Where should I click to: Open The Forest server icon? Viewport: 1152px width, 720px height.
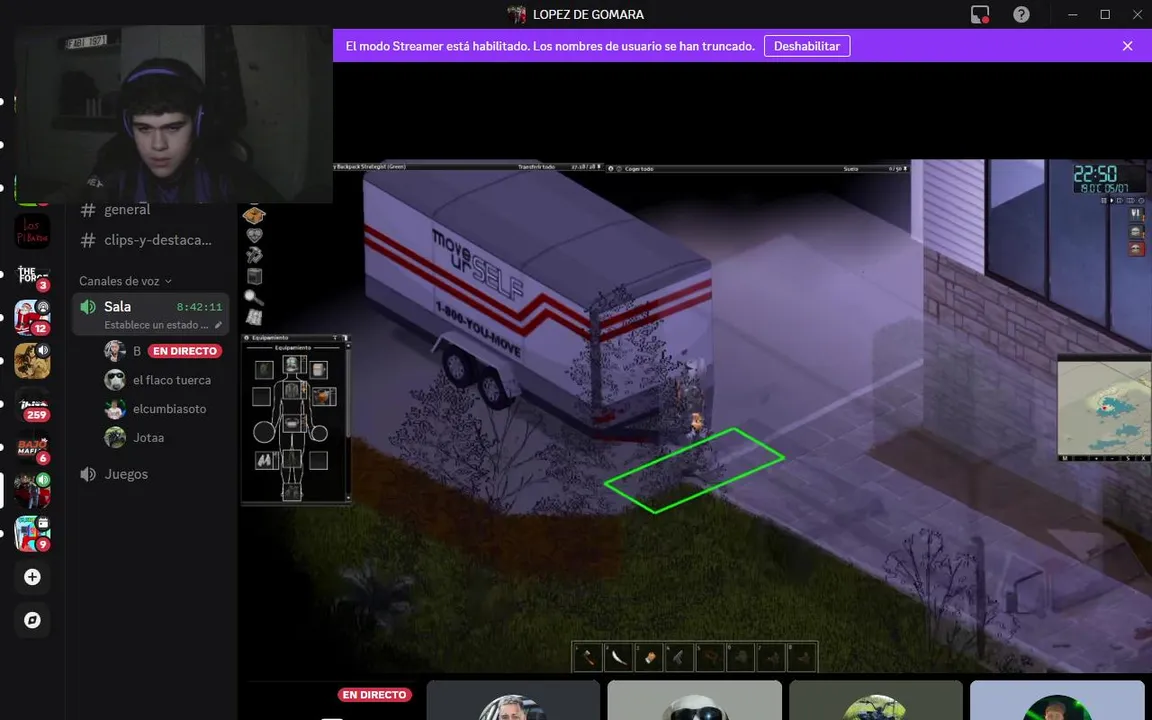32,275
